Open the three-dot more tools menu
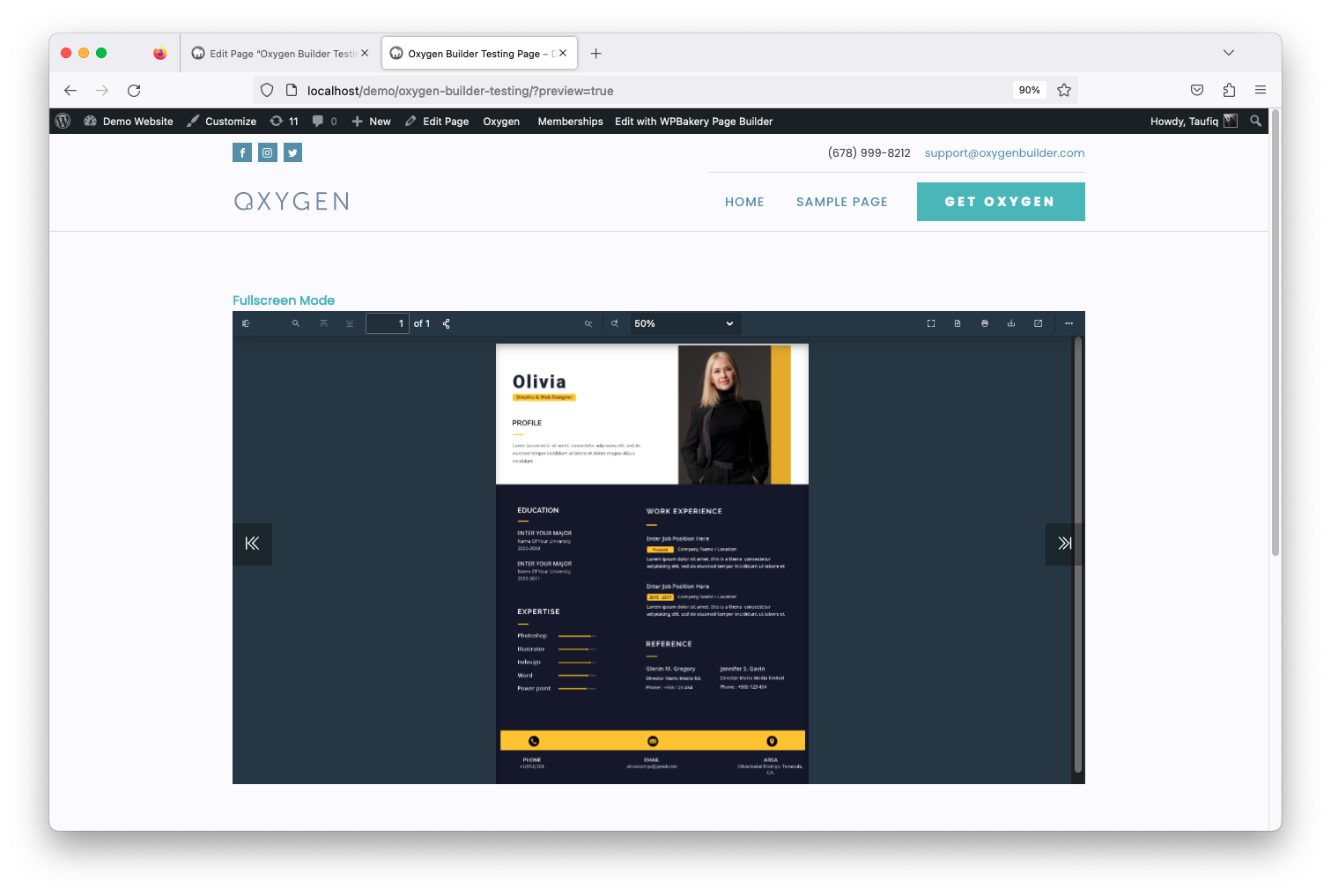This screenshot has height=896, width=1331. [x=1068, y=323]
